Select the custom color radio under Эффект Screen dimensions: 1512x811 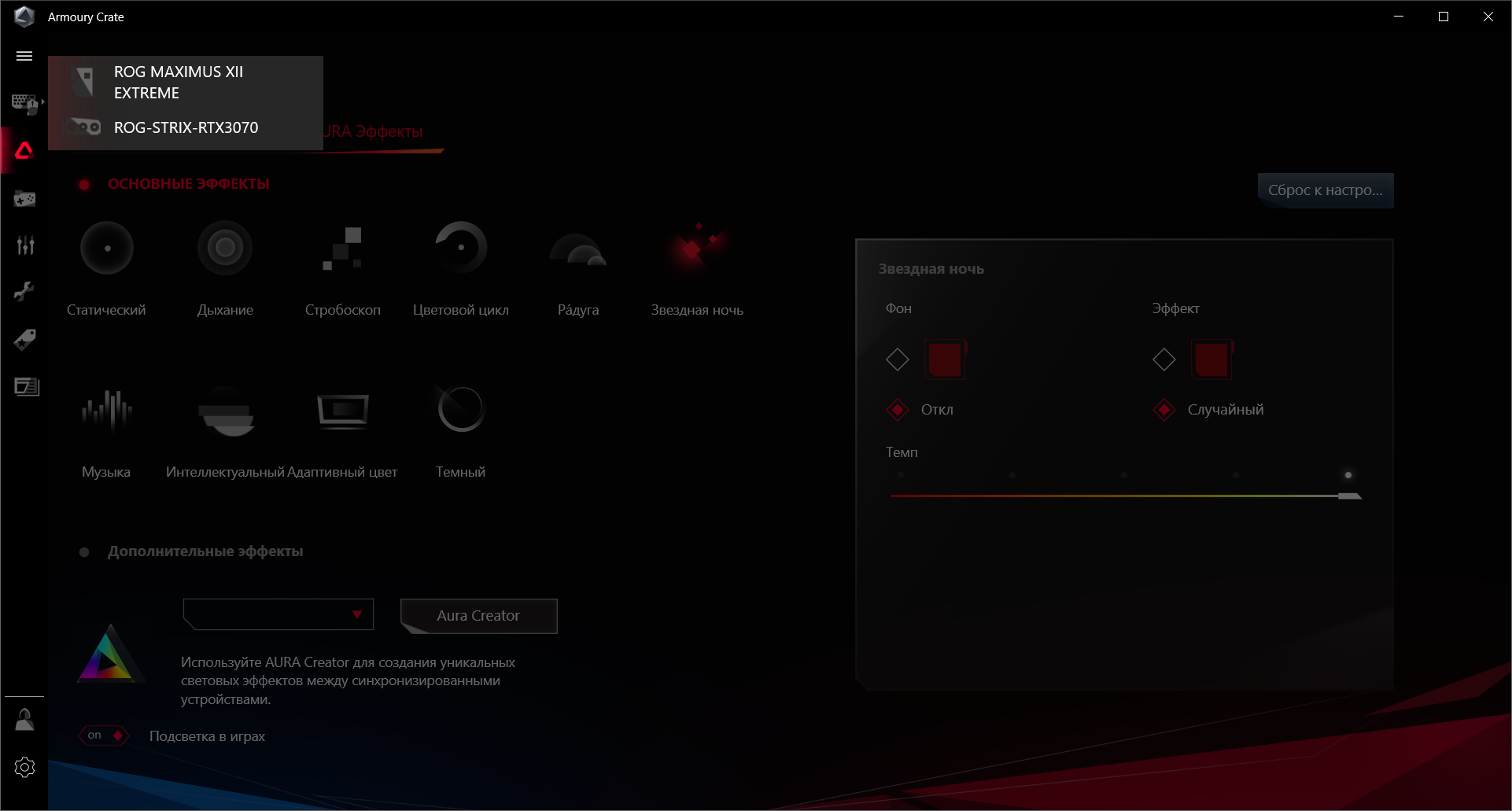1164,359
